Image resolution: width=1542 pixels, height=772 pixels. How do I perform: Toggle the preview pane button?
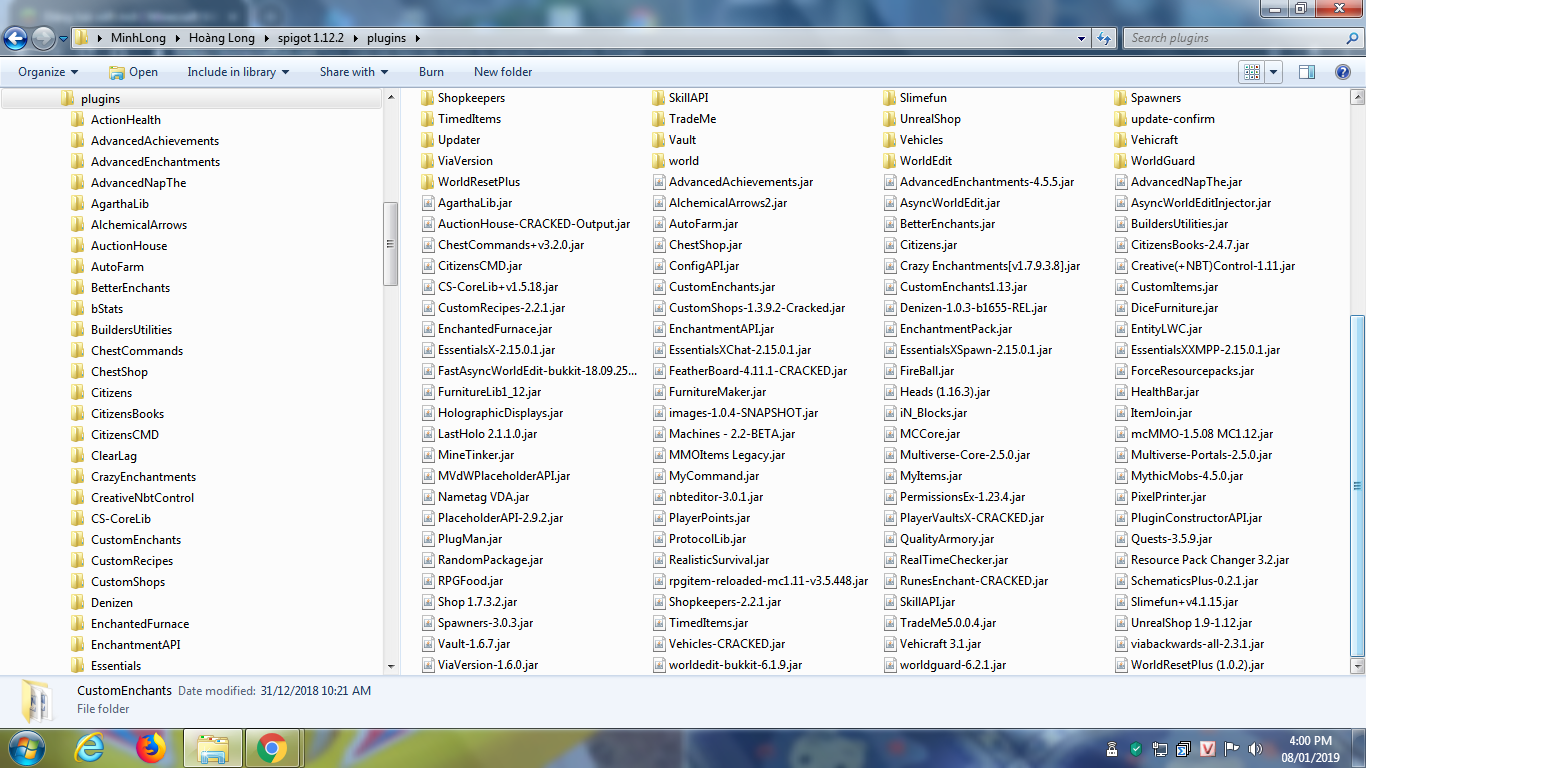tap(1306, 72)
